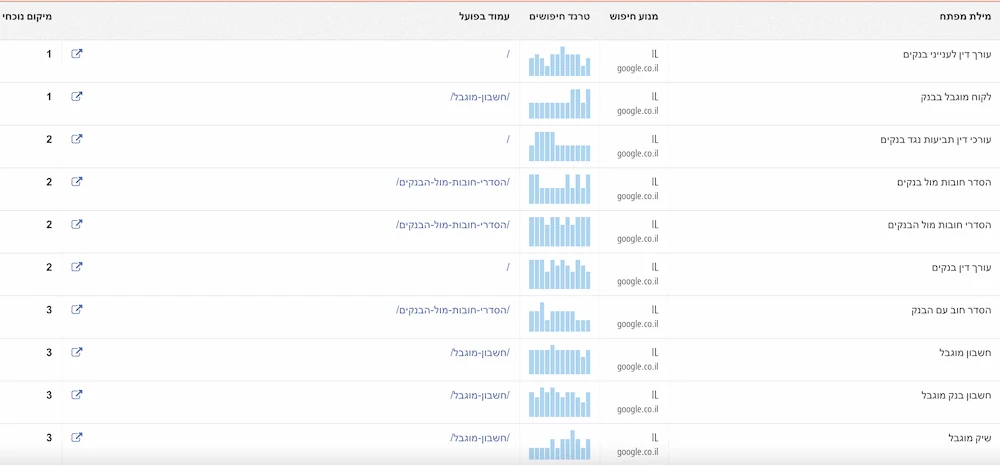This screenshot has height=465, width=1000.
Task: Open '/הסדרי-חובות-מול-הבנקים/' link in 'הסדר חוב עם הבנק' row
Action: (x=453, y=310)
